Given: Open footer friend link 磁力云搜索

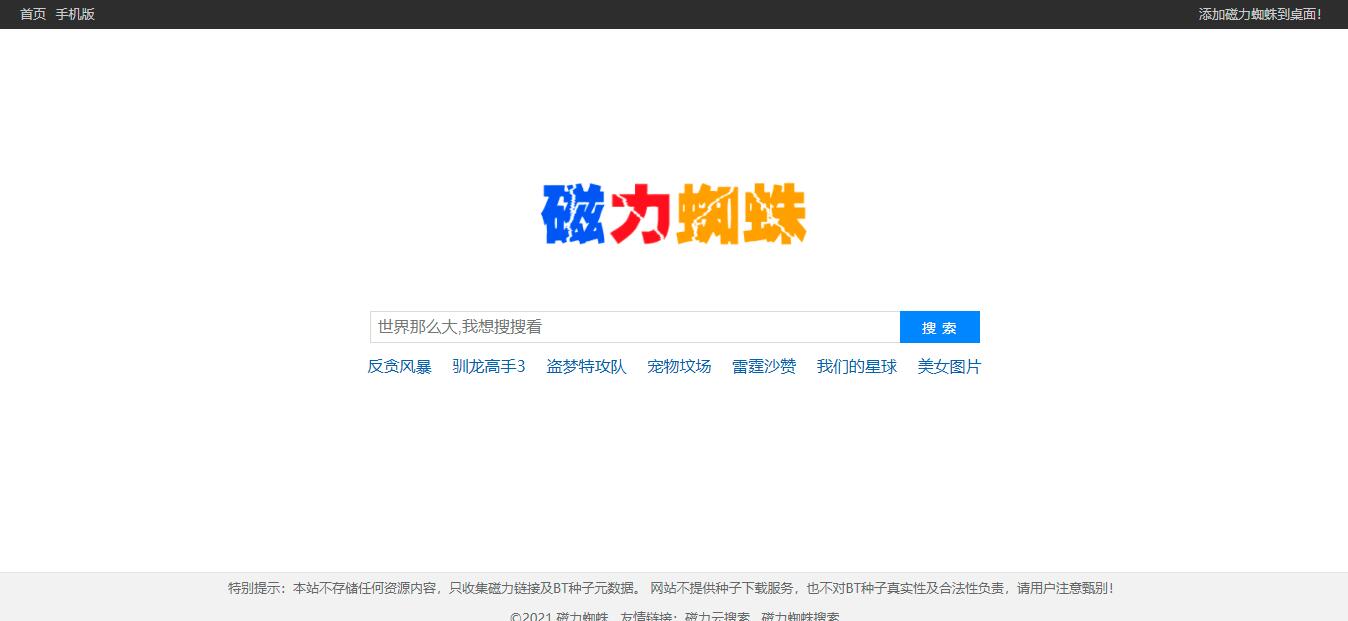Looking at the screenshot, I should point(717,616).
